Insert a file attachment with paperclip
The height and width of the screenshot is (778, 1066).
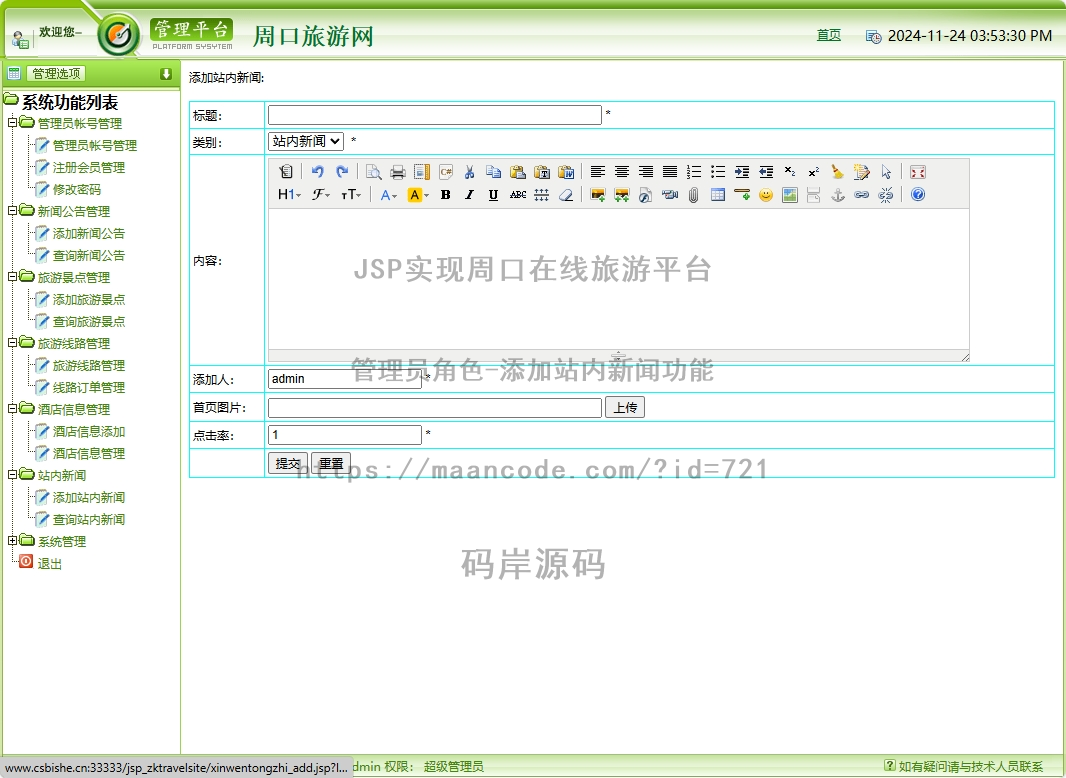(x=693, y=195)
